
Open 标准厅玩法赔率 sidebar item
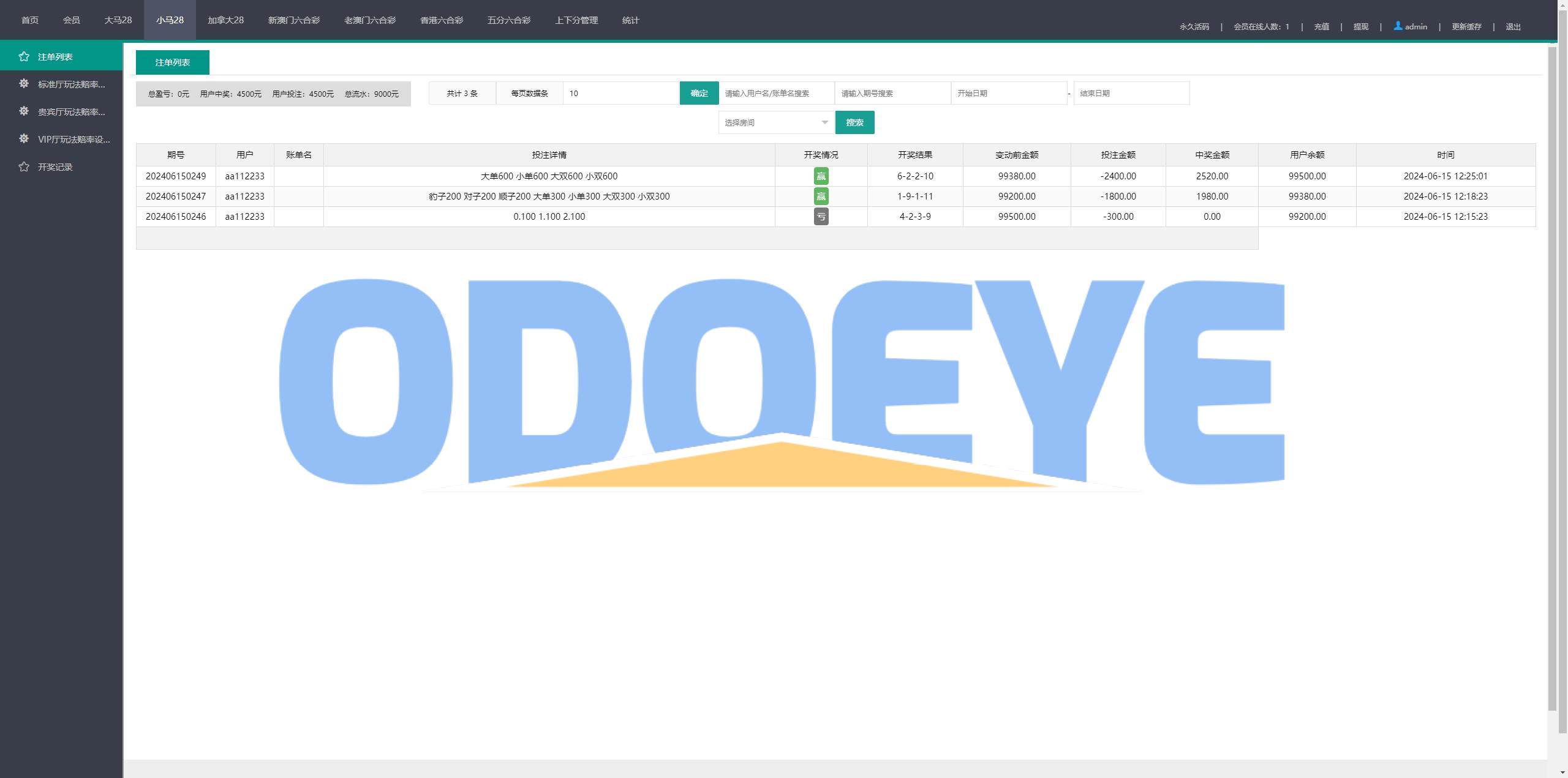pyautogui.click(x=61, y=84)
